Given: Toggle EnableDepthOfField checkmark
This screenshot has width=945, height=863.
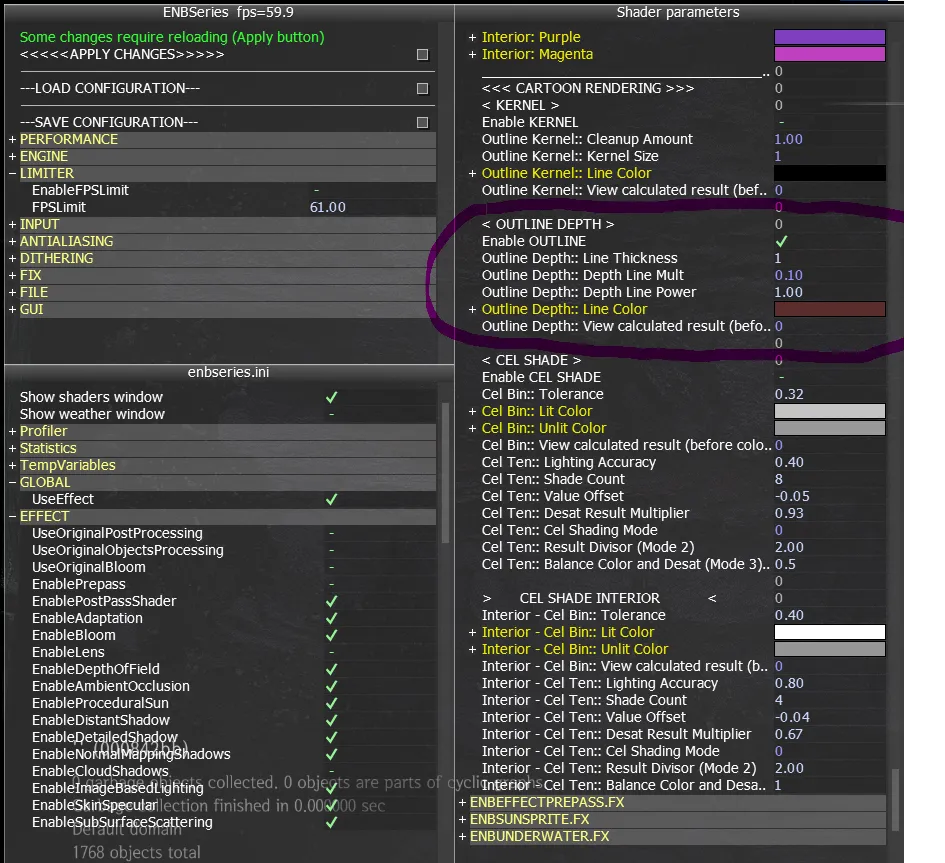Looking at the screenshot, I should pyautogui.click(x=331, y=669).
